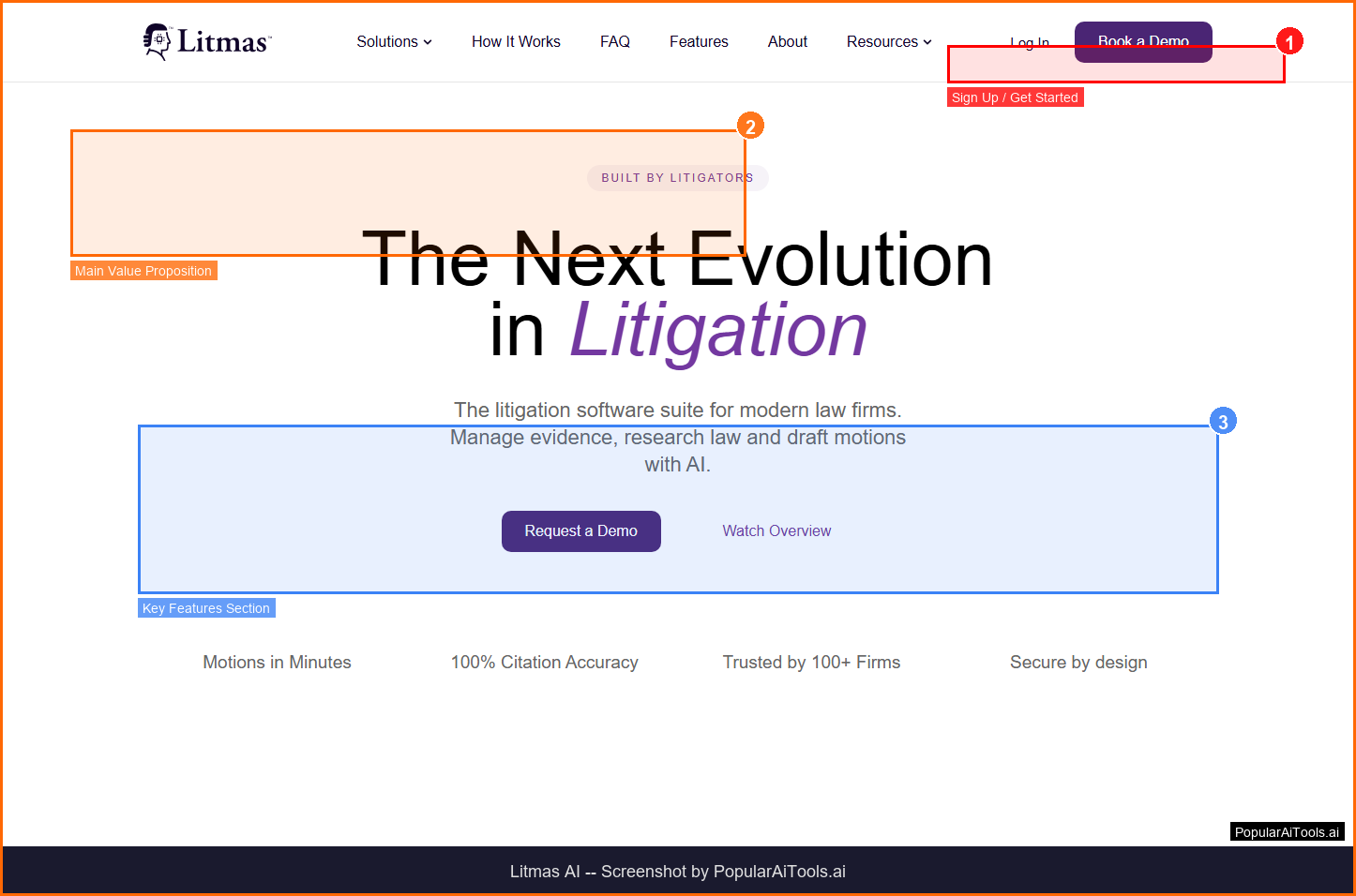Click the Motions in Minutes text

pos(277,663)
